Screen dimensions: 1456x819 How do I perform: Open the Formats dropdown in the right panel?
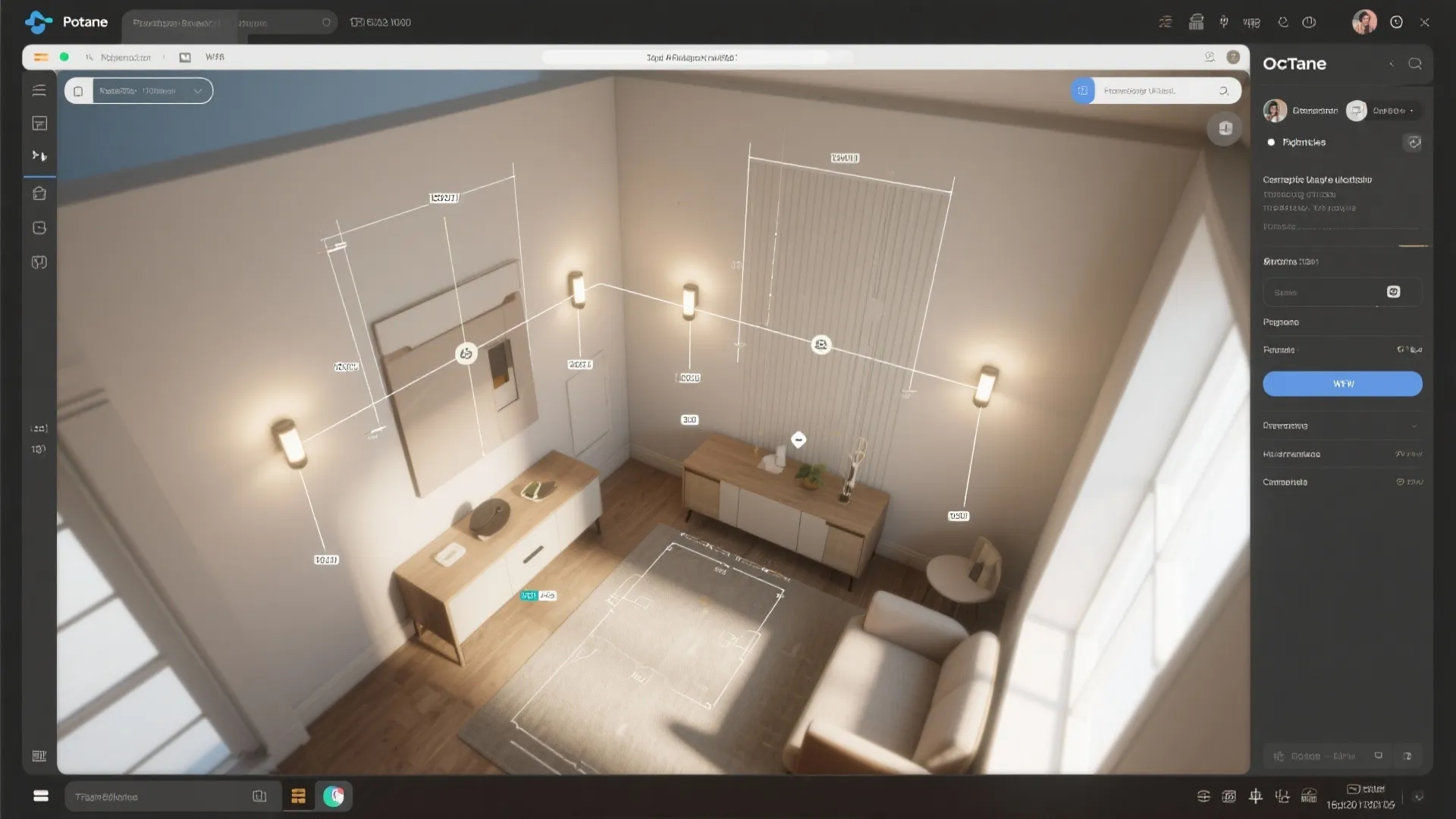[1410, 350]
